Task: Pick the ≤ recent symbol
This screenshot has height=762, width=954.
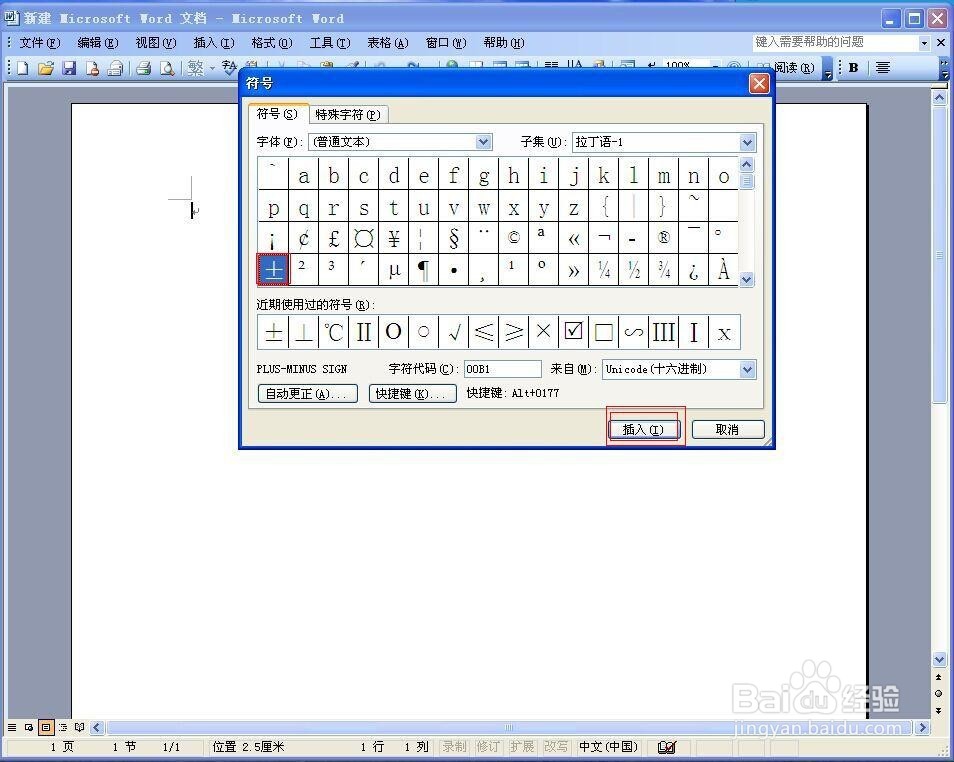Action: (x=484, y=332)
